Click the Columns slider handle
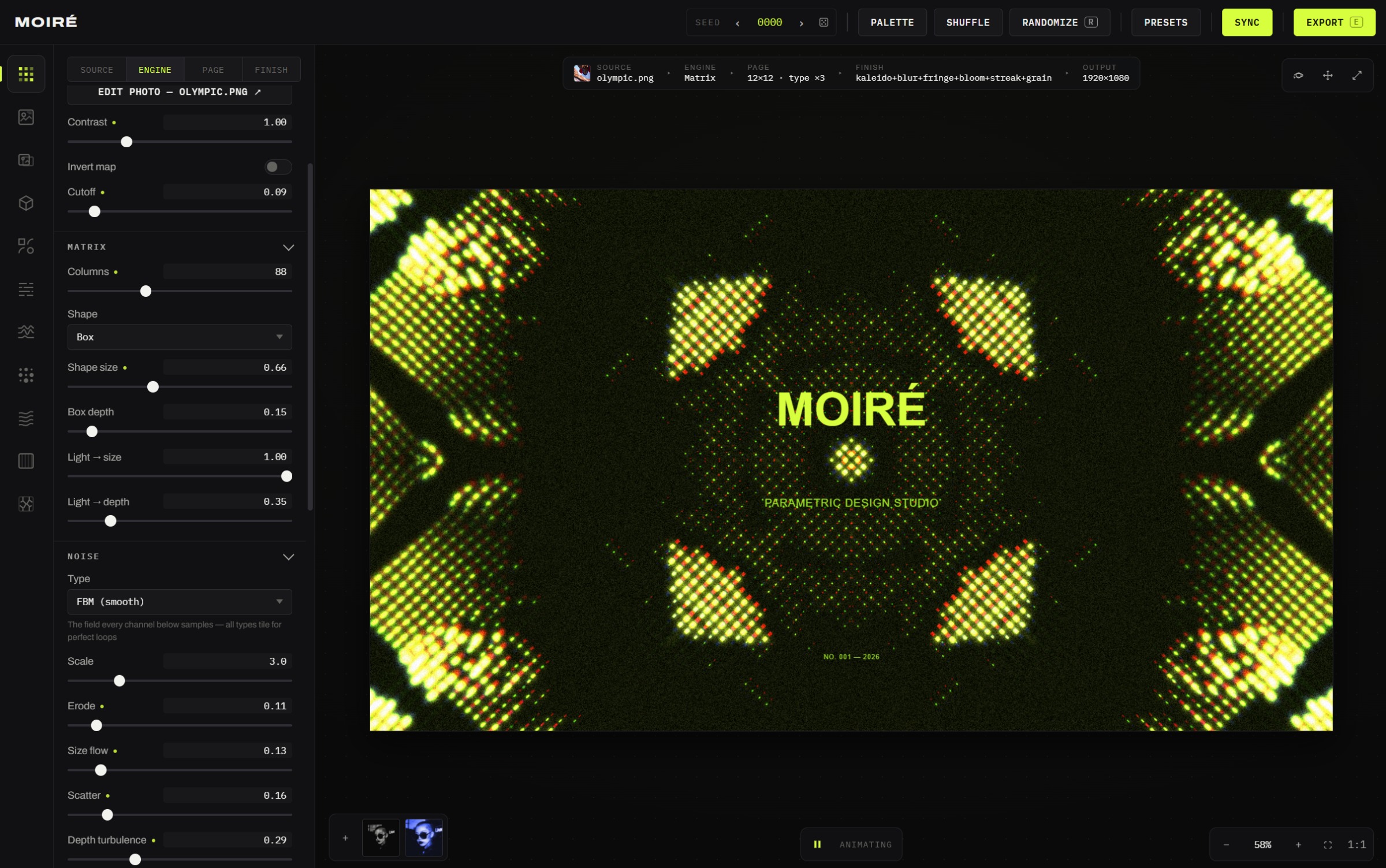Viewport: 1386px width, 868px height. 146,292
